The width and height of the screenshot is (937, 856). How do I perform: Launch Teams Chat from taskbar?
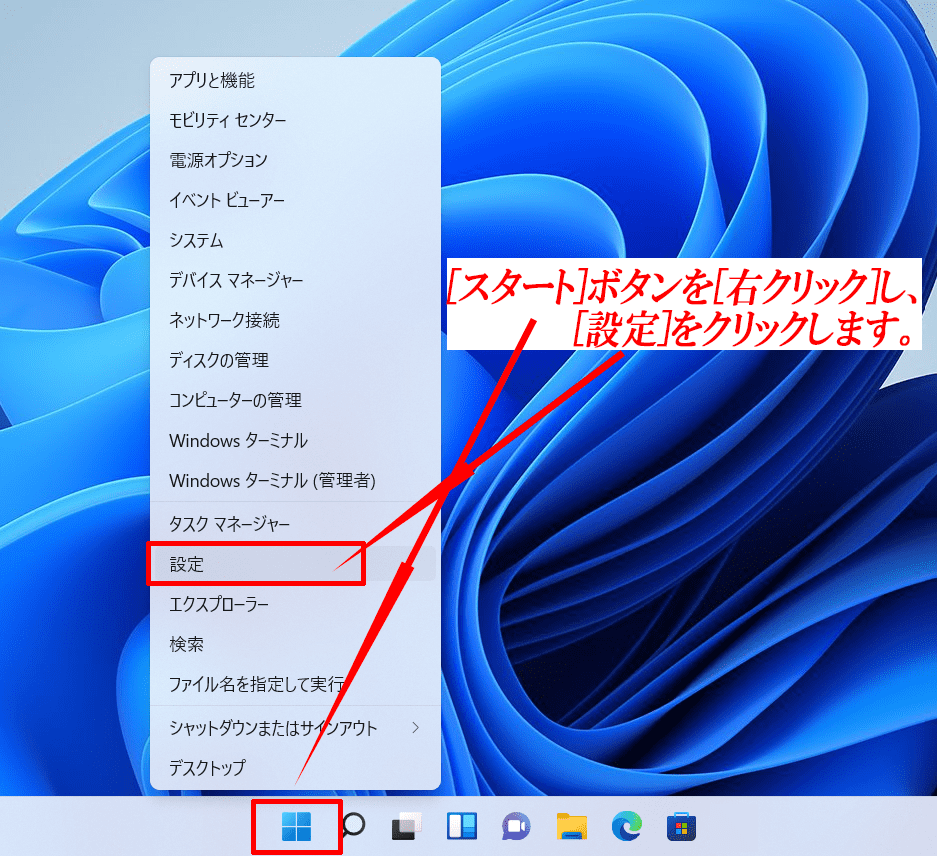(x=516, y=826)
